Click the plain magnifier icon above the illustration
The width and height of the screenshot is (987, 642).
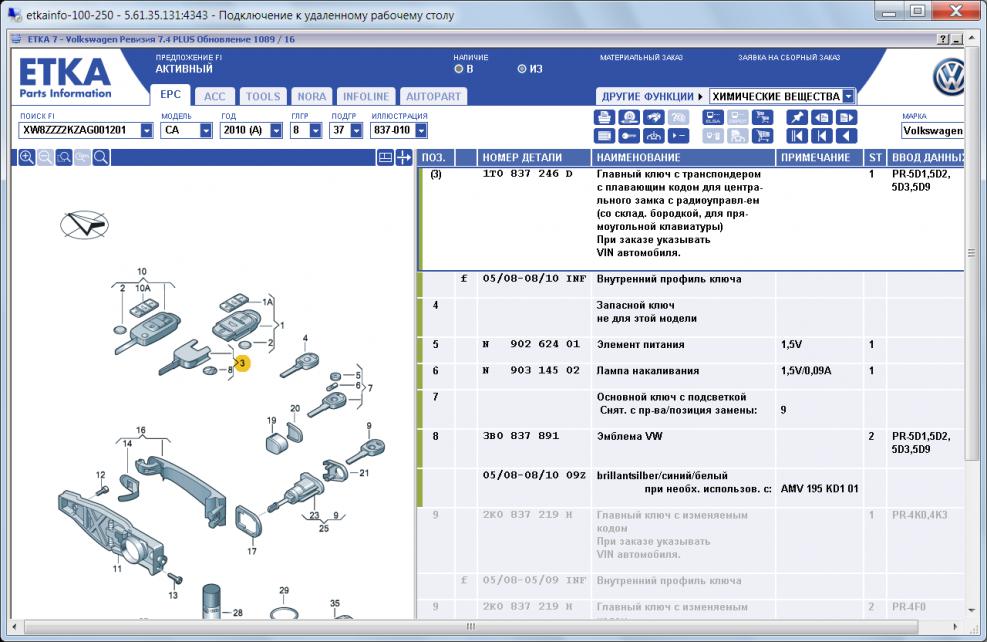pos(101,157)
